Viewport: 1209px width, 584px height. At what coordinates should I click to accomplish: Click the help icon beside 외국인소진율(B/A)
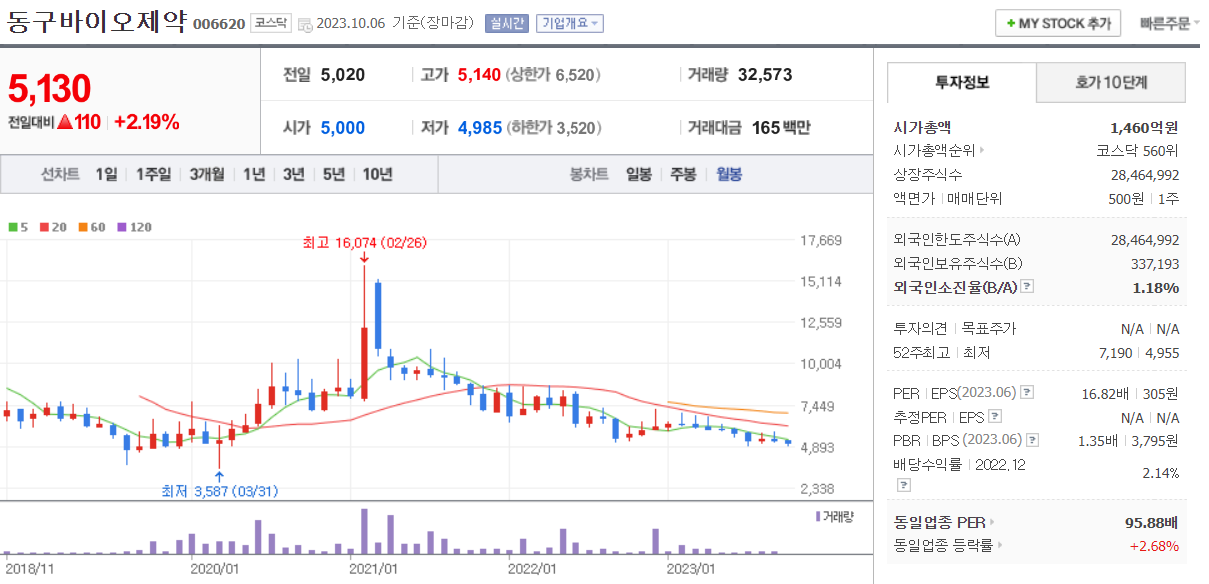[1027, 287]
